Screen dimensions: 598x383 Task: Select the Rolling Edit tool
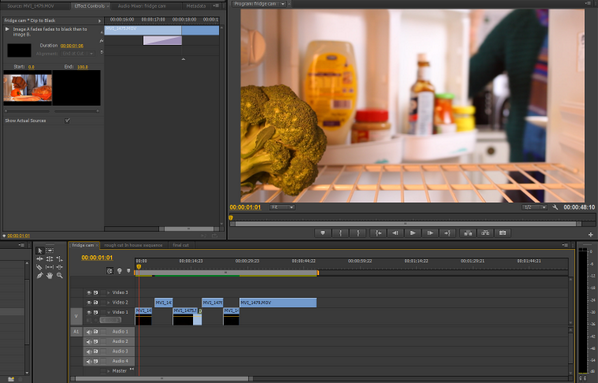click(50, 259)
